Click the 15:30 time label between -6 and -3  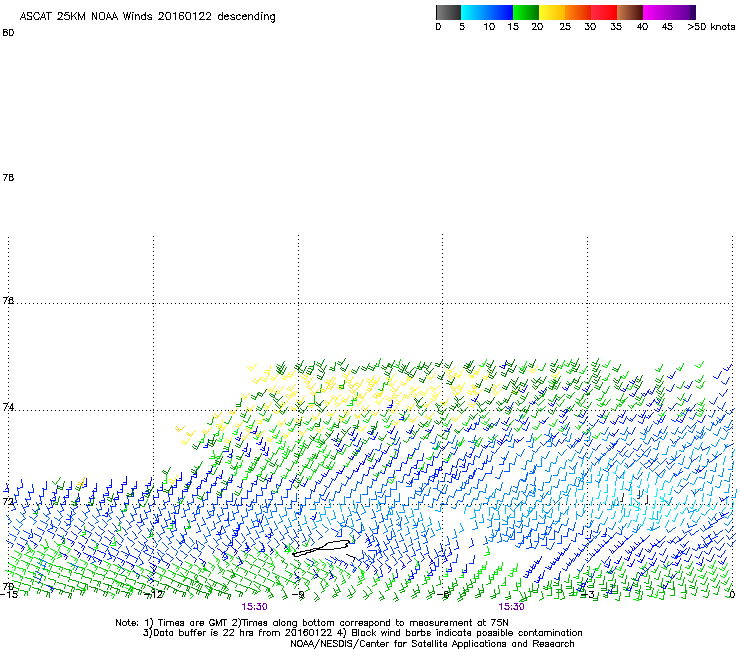511,607
